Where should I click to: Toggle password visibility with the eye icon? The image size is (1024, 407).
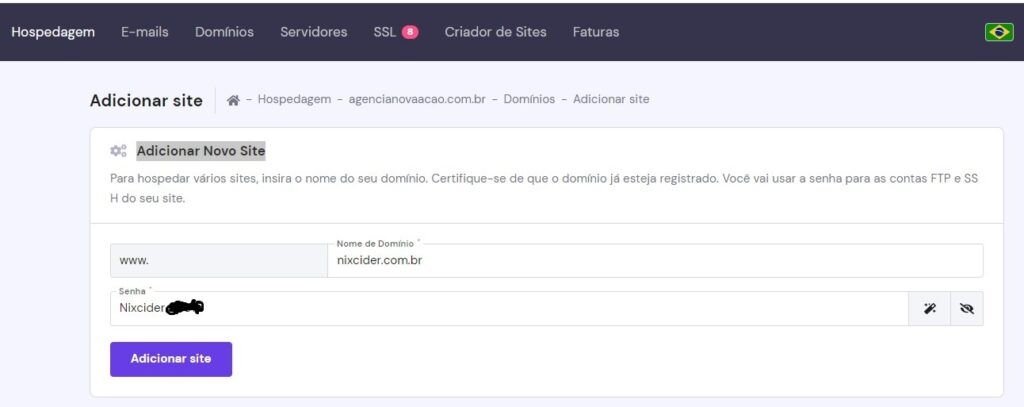pyautogui.click(x=965, y=309)
